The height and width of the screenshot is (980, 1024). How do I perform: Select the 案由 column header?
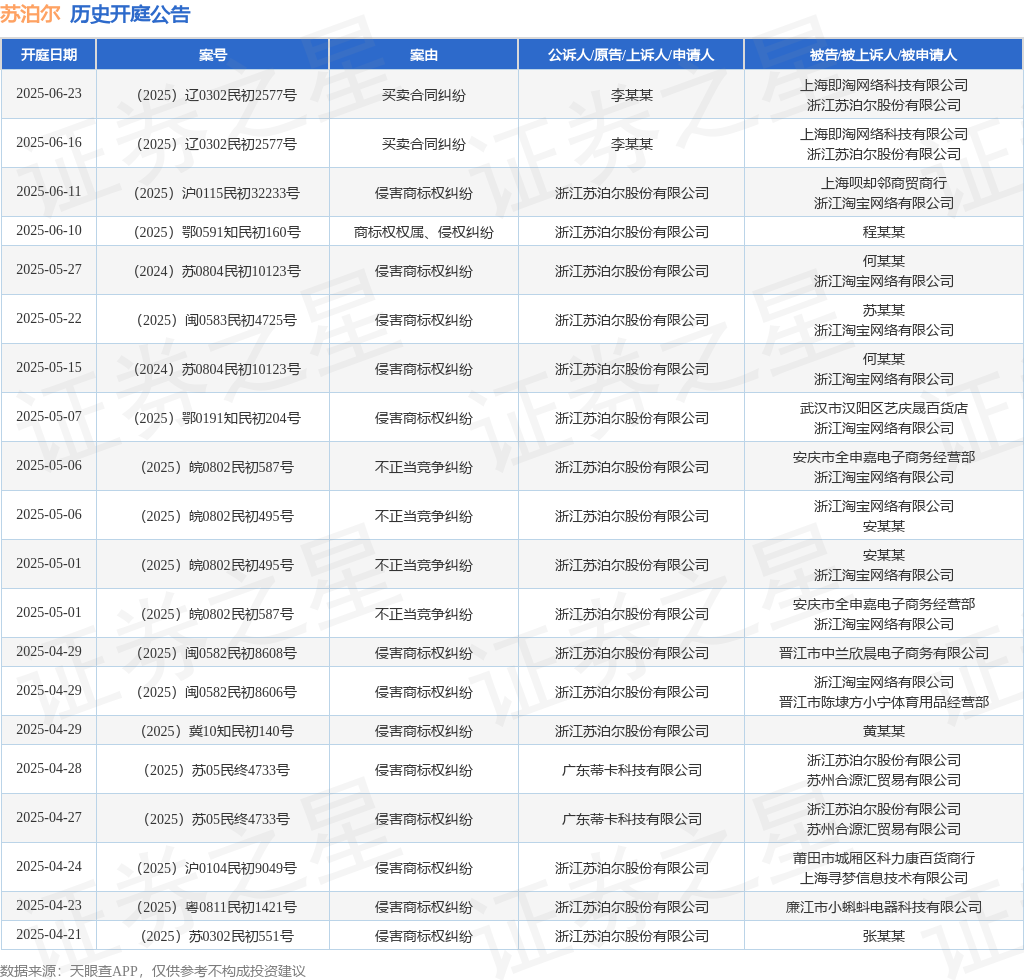point(424,55)
